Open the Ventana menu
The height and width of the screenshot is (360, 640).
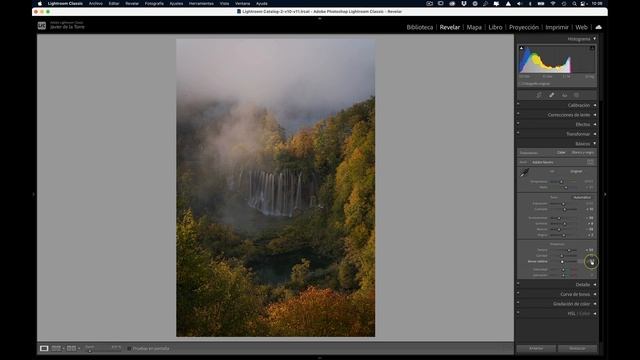coord(242,3)
